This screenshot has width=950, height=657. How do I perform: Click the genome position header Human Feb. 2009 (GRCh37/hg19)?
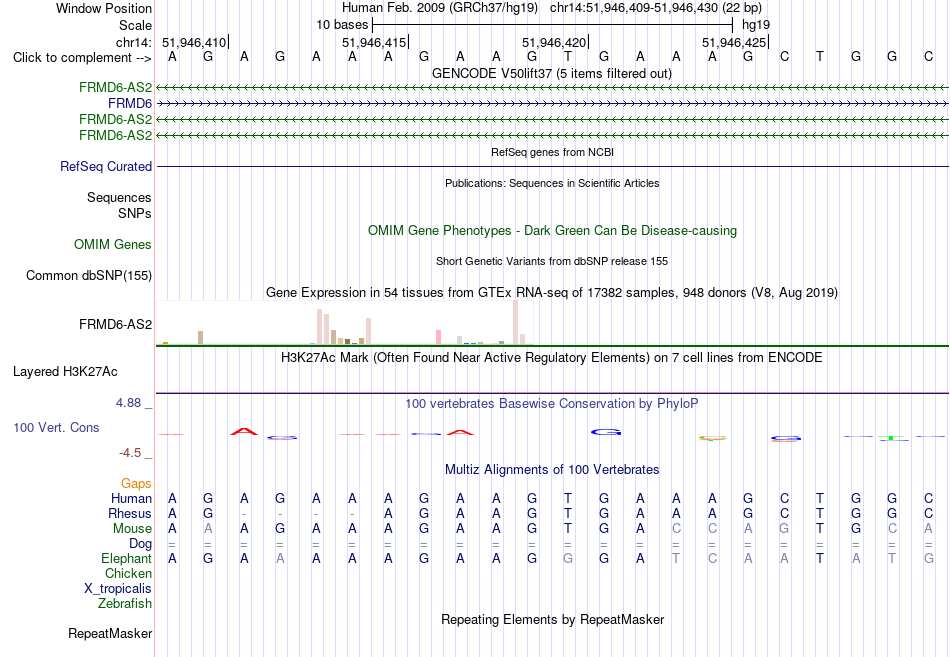click(x=440, y=8)
